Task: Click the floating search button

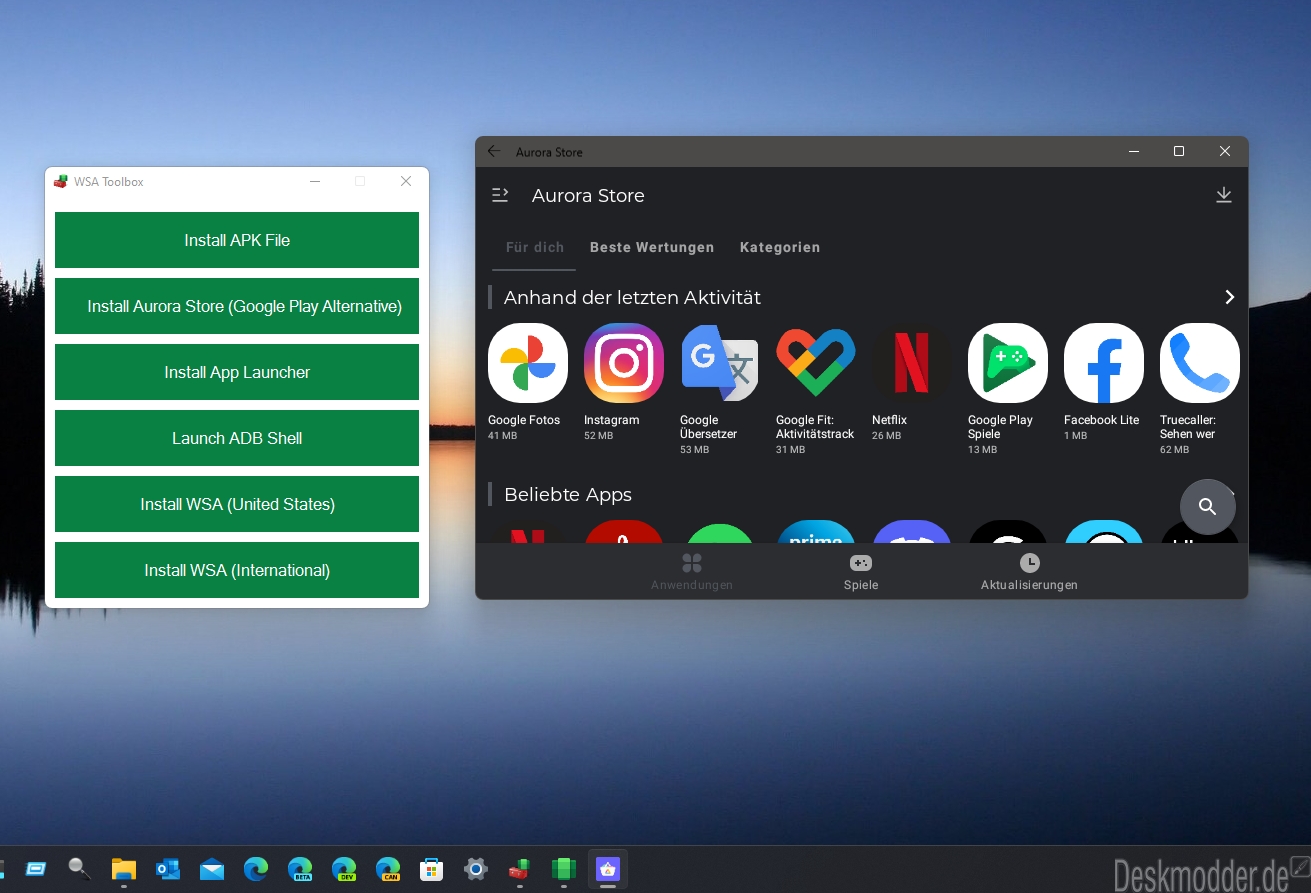Action: point(1208,507)
